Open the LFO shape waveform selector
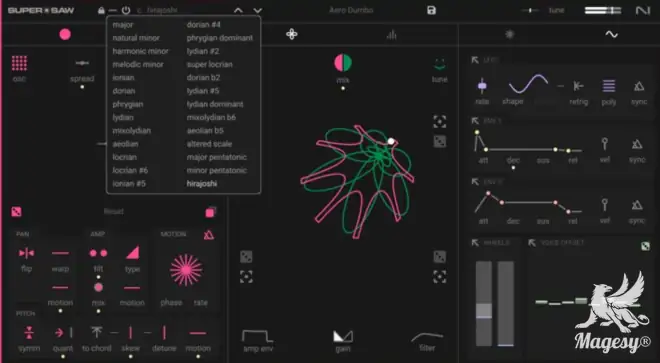Viewport: 660px width, 363px height. click(x=528, y=84)
